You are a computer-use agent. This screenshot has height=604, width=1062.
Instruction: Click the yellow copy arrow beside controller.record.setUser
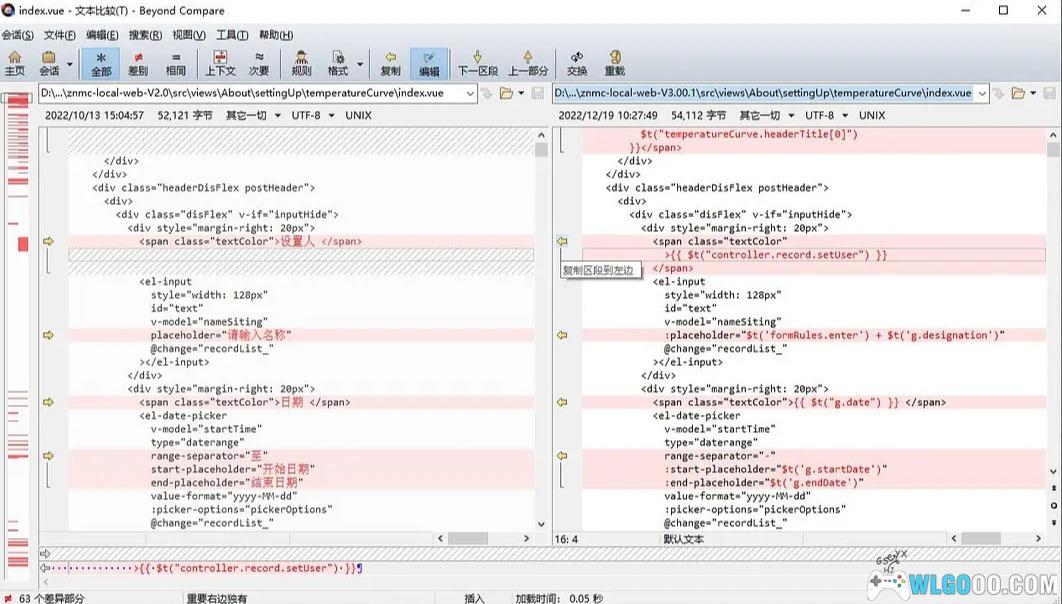562,241
